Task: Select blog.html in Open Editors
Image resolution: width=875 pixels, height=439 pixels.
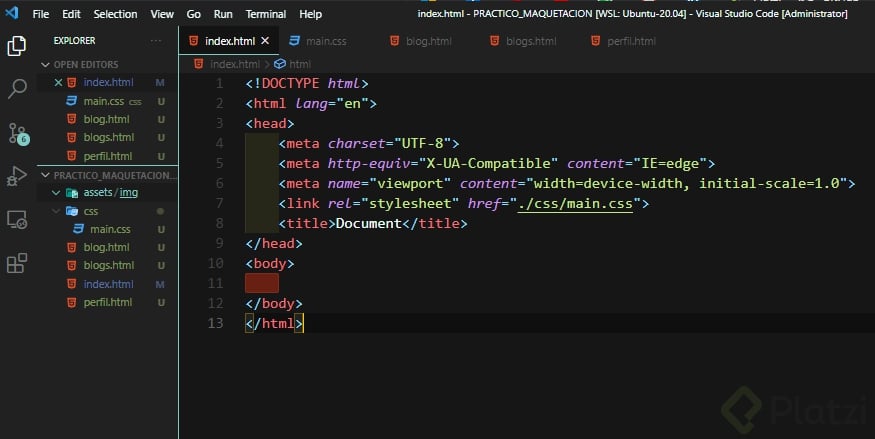Action: 108,119
